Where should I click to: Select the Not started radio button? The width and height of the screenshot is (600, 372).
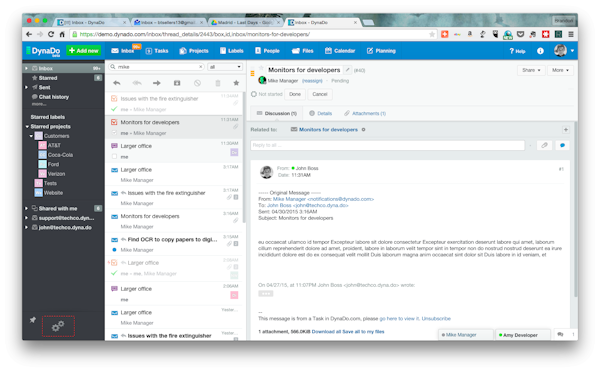pos(254,94)
